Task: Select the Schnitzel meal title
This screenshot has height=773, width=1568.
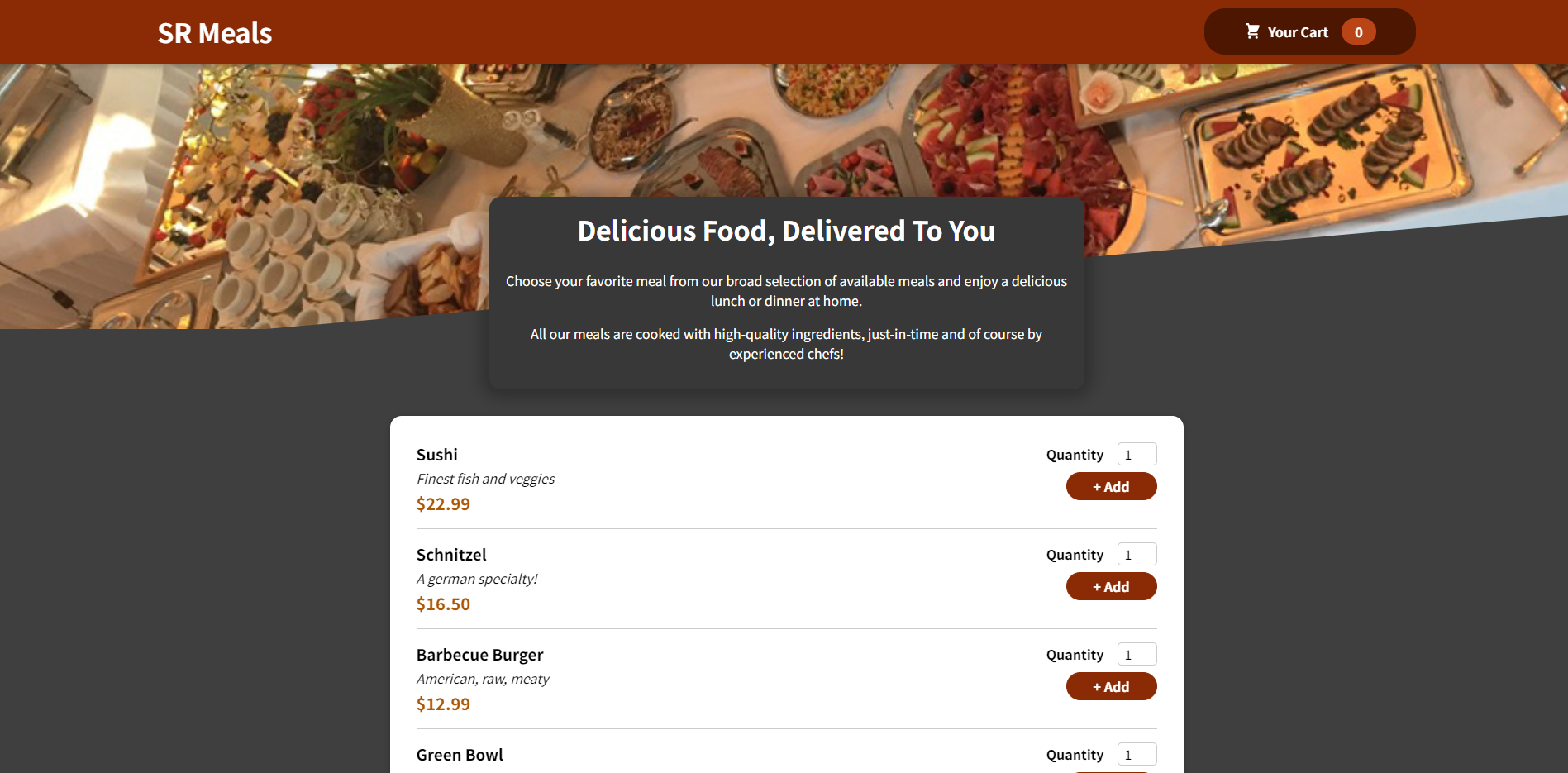Action: pyautogui.click(x=451, y=555)
